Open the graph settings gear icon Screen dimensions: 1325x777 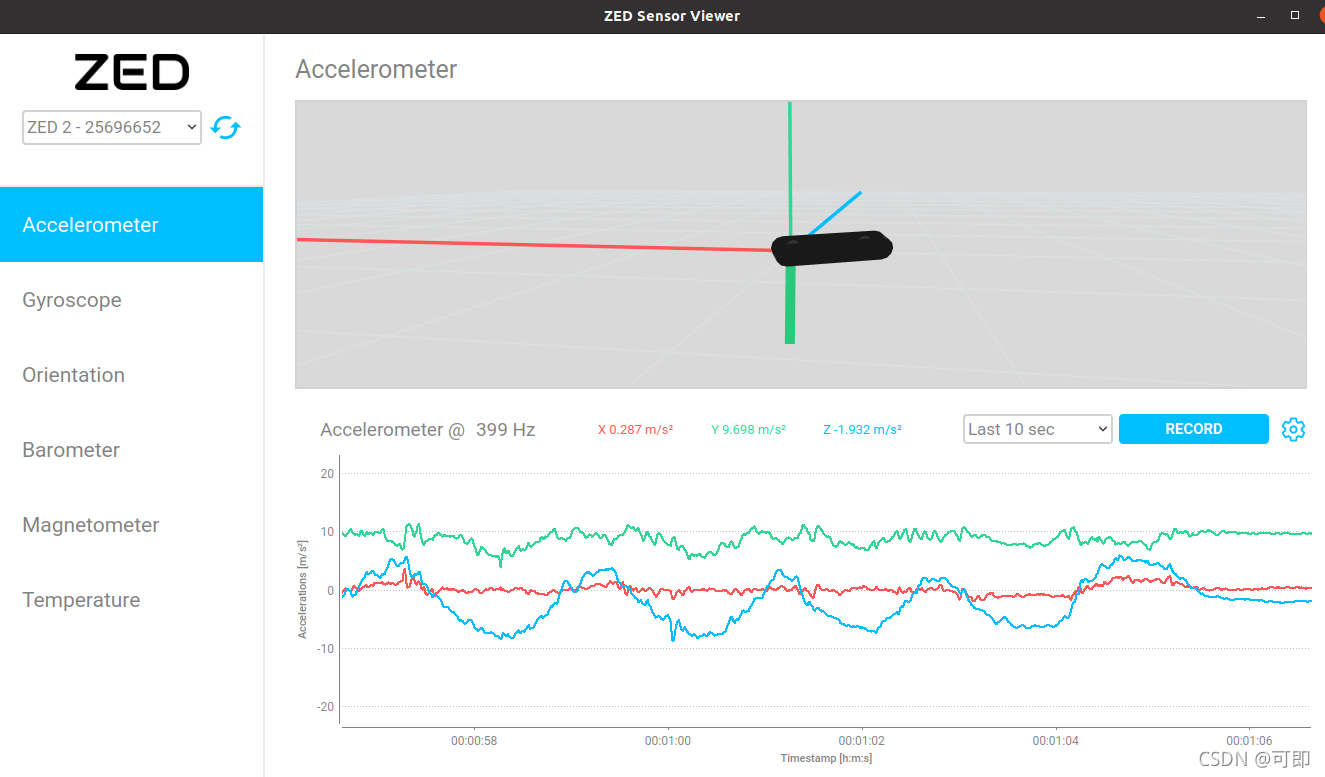pos(1293,429)
